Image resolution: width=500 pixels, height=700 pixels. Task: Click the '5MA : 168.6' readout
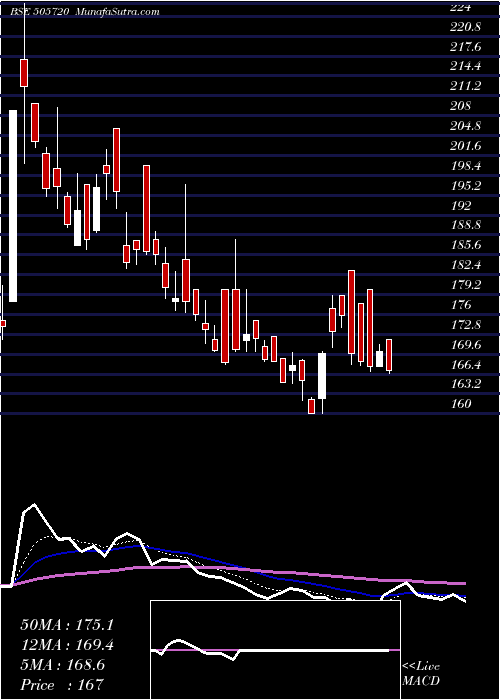pyautogui.click(x=62, y=665)
